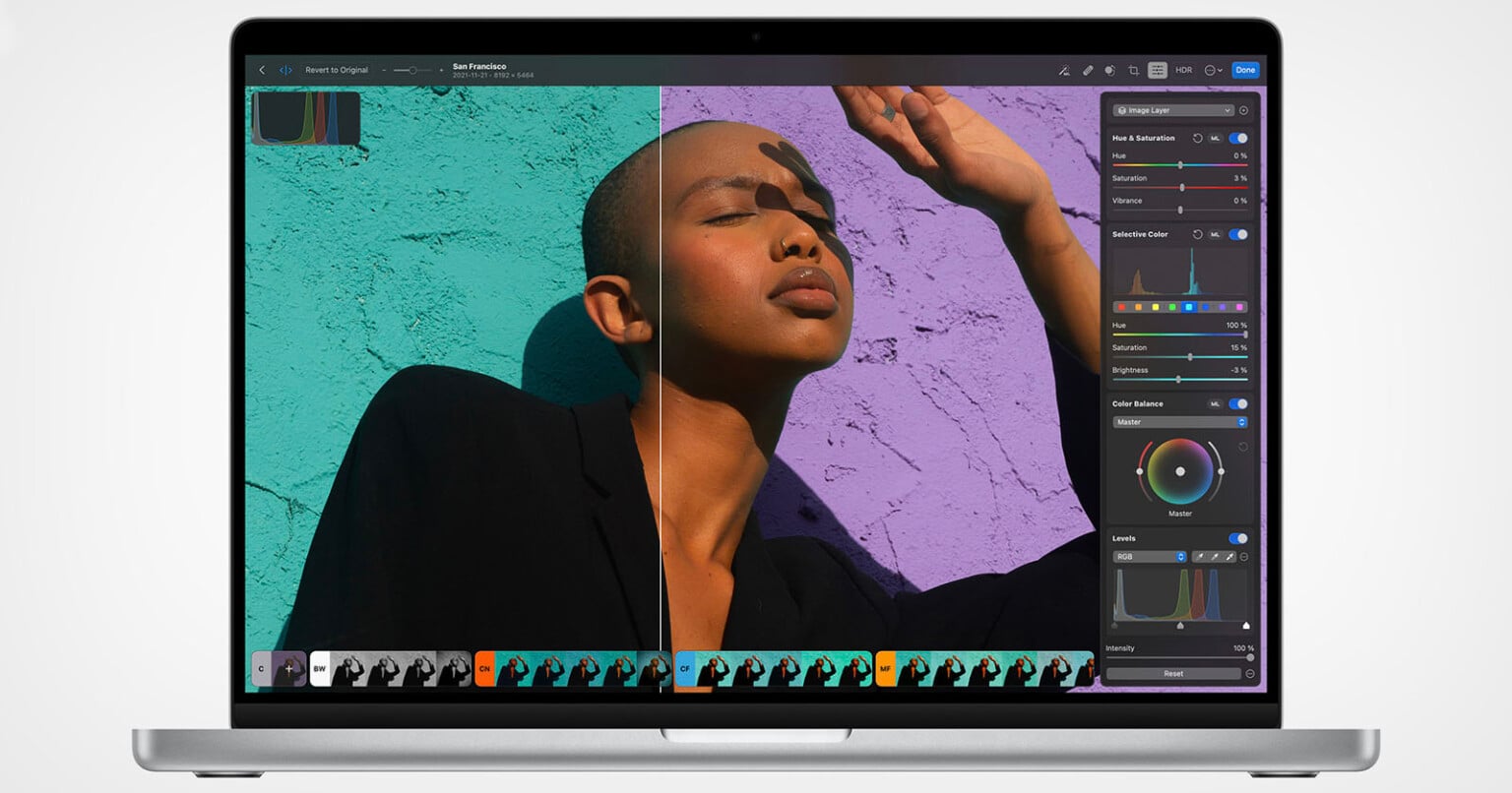1512x793 pixels.
Task: Click the Color Adjustments list icon
Action: click(1156, 70)
